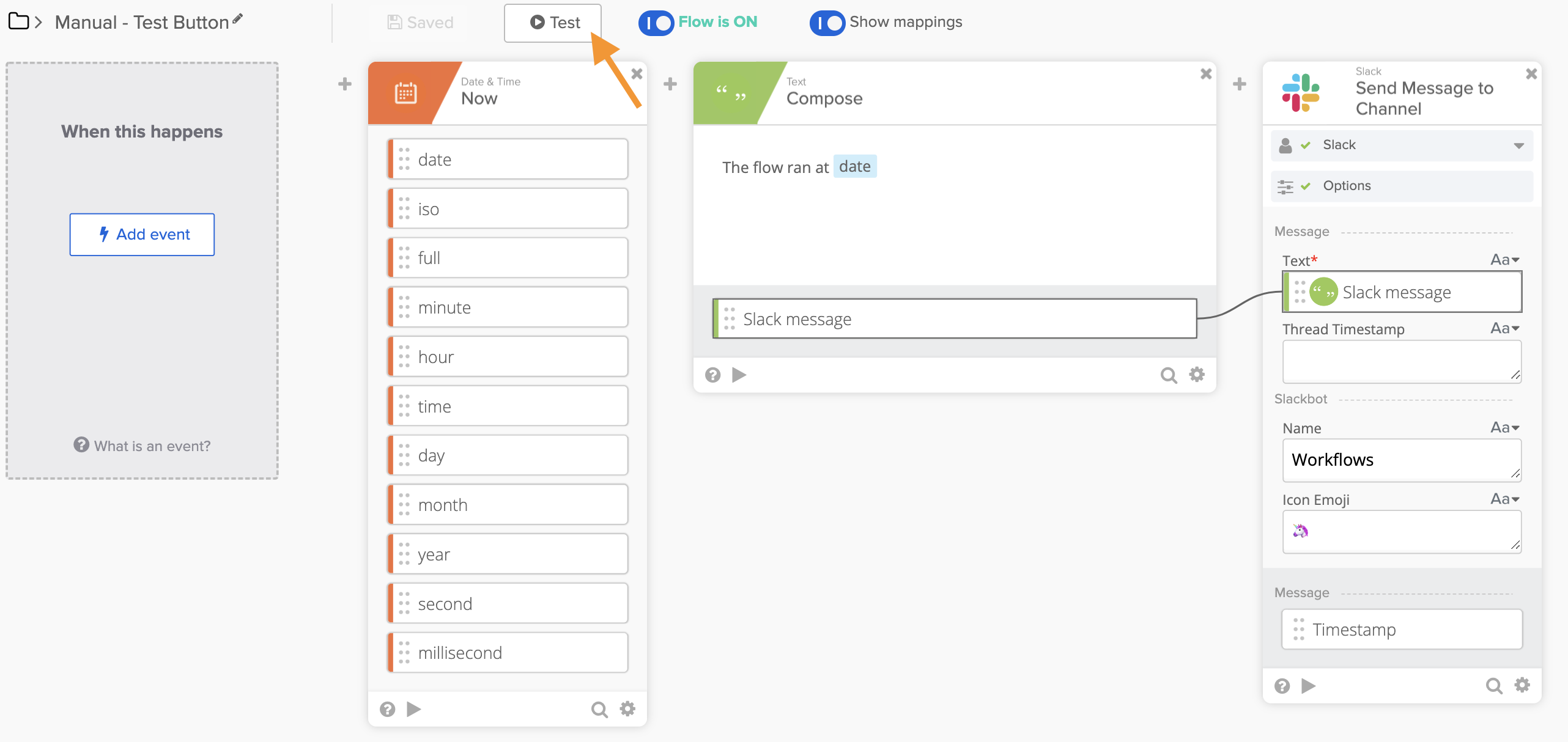Click the Test button
Screen dimensions: 1568x742
(553, 23)
